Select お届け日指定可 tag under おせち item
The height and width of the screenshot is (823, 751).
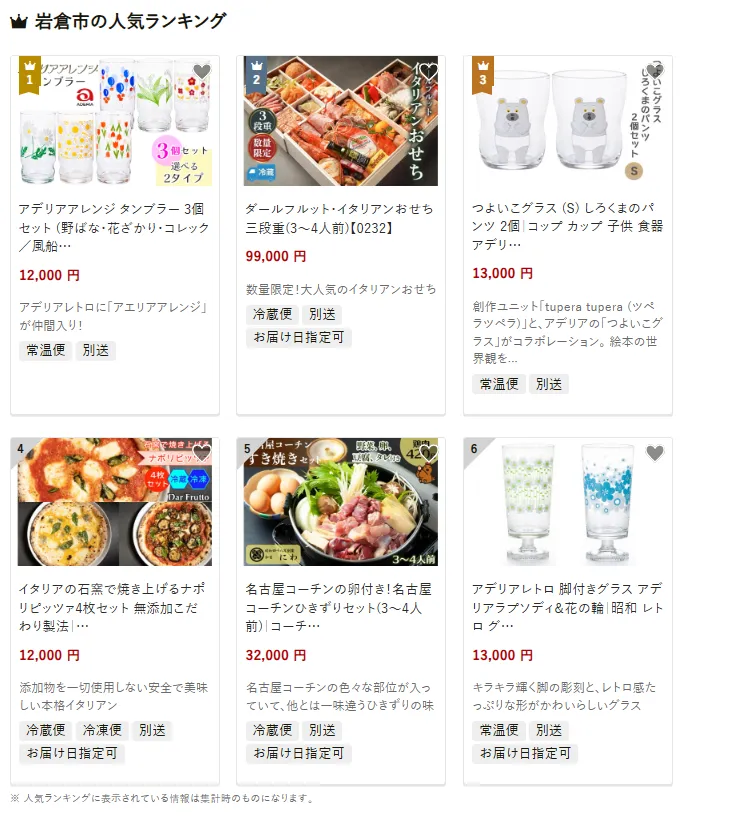click(299, 337)
